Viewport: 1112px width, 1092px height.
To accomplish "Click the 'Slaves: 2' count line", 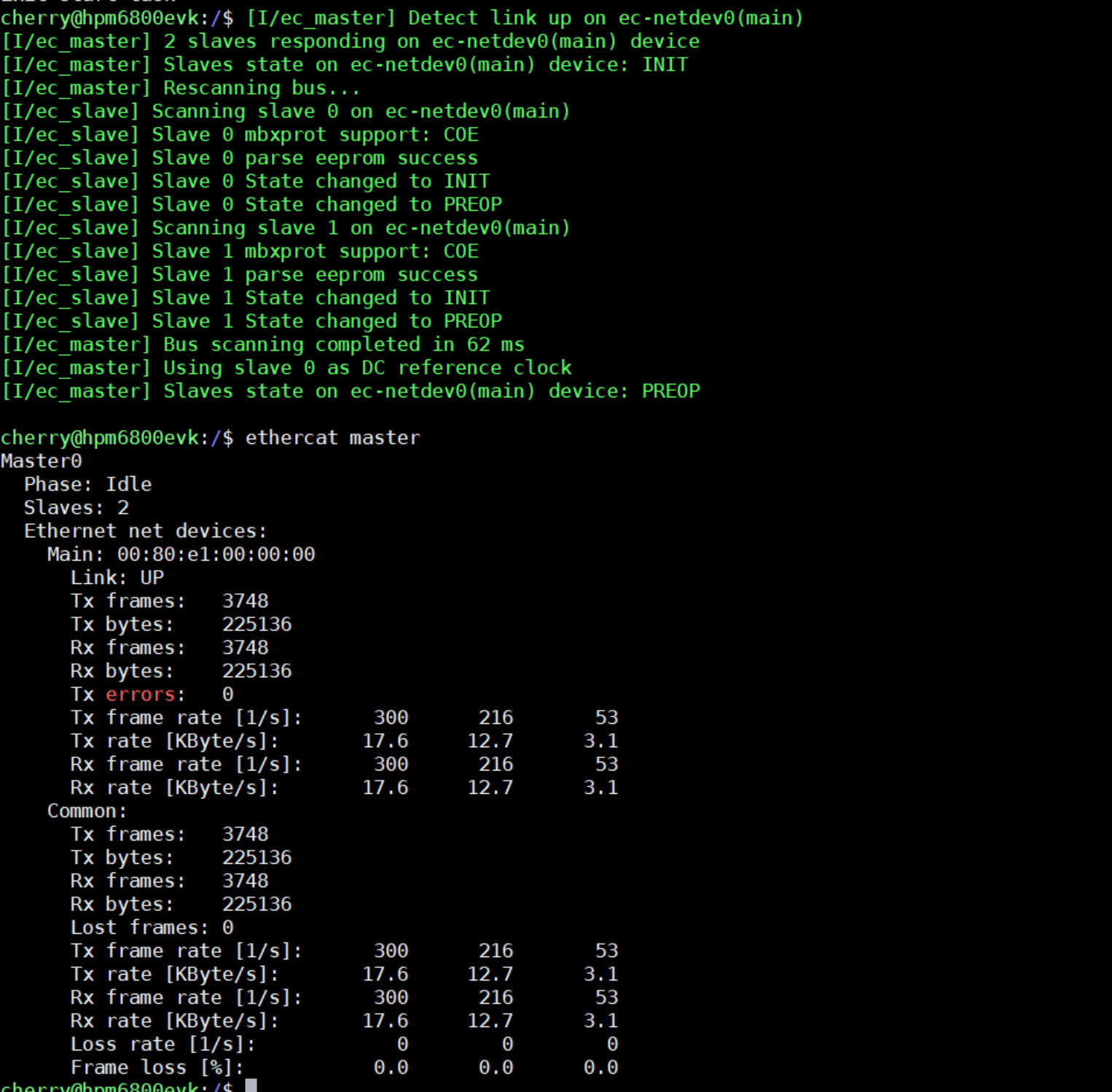I will pos(76,507).
